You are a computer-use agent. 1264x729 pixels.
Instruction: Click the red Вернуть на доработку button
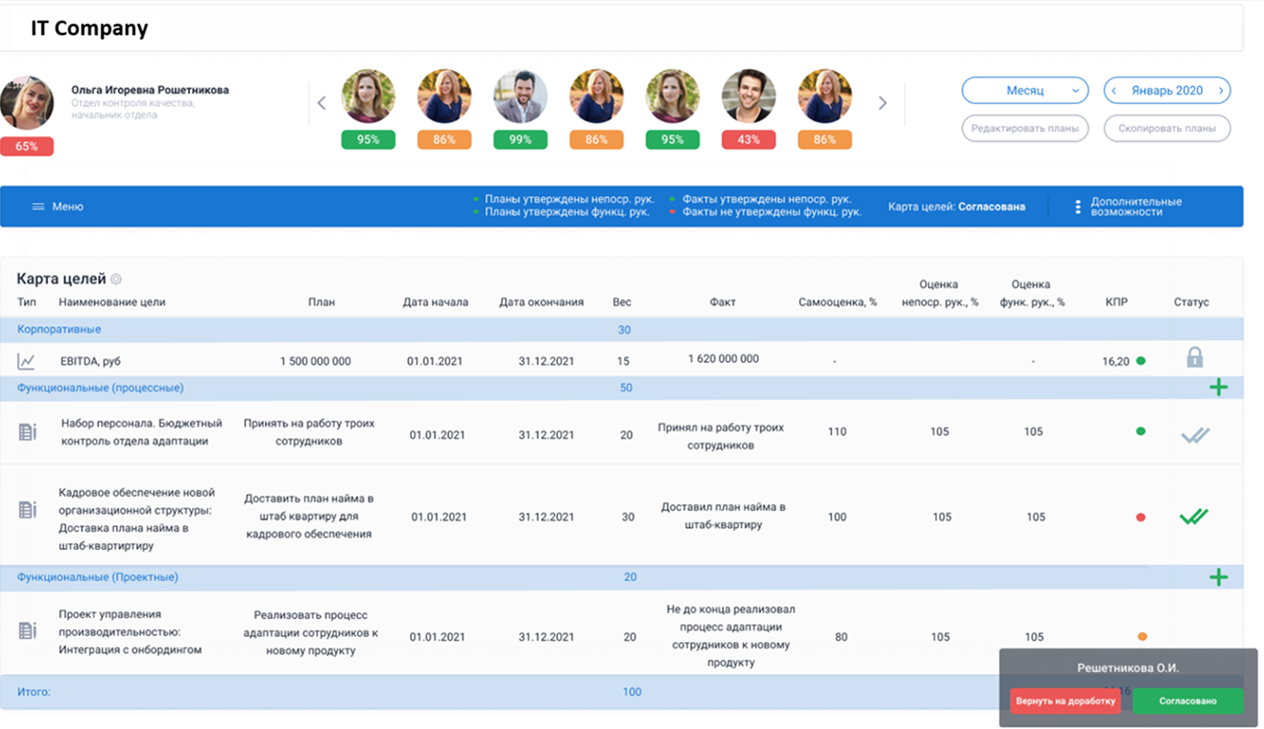click(x=1065, y=701)
